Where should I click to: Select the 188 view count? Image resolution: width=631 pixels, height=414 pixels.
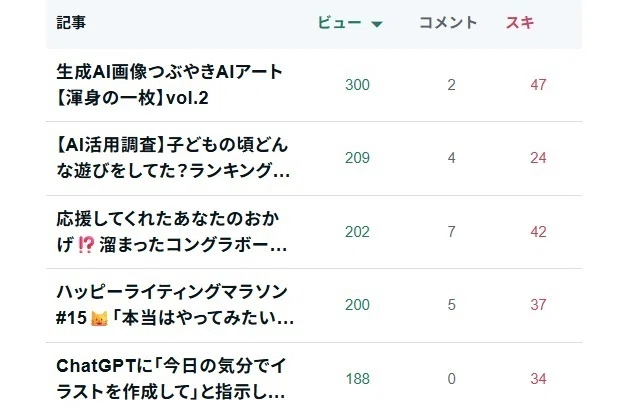357,379
